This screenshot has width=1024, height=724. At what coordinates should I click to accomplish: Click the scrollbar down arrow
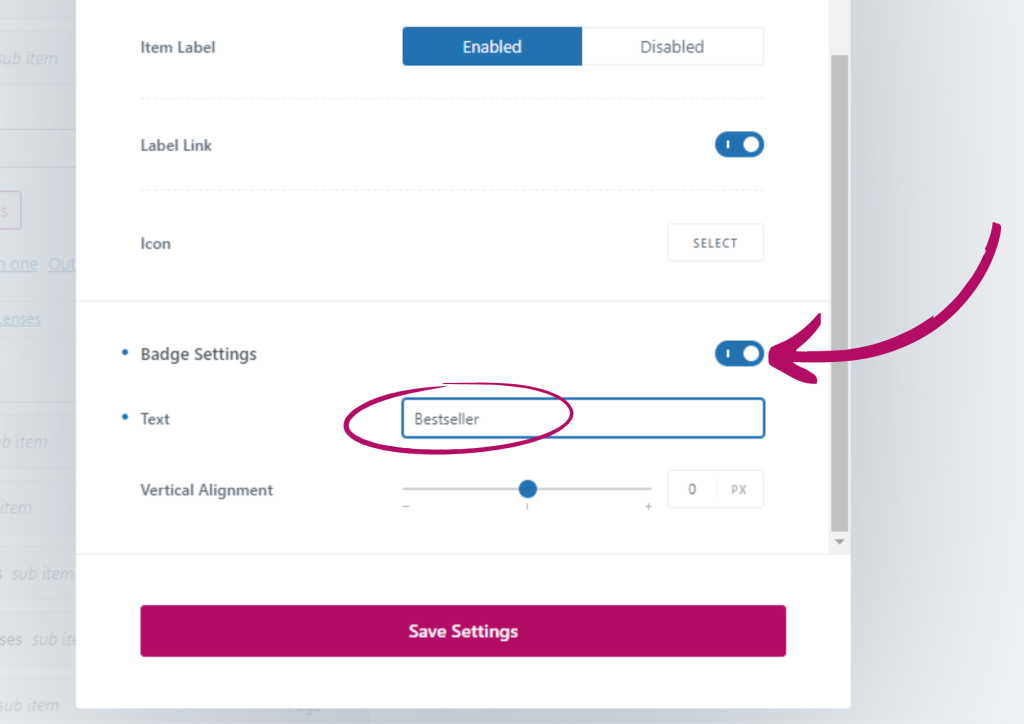pos(839,541)
